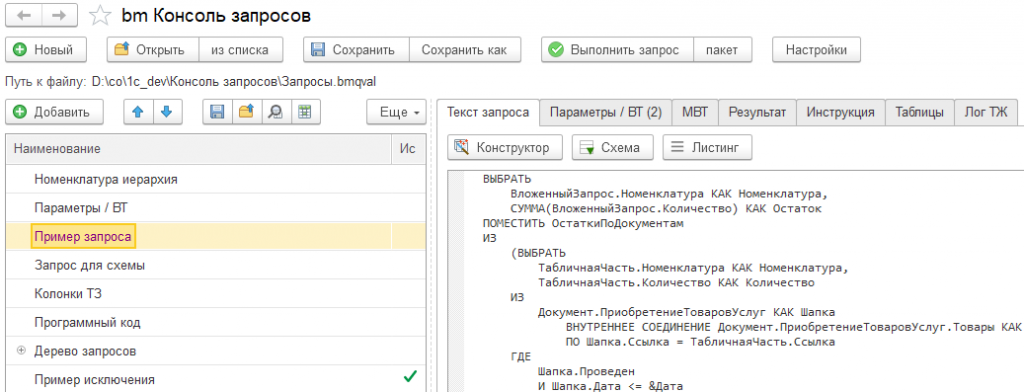Select the Параметры / ВТ list row

(x=215, y=208)
